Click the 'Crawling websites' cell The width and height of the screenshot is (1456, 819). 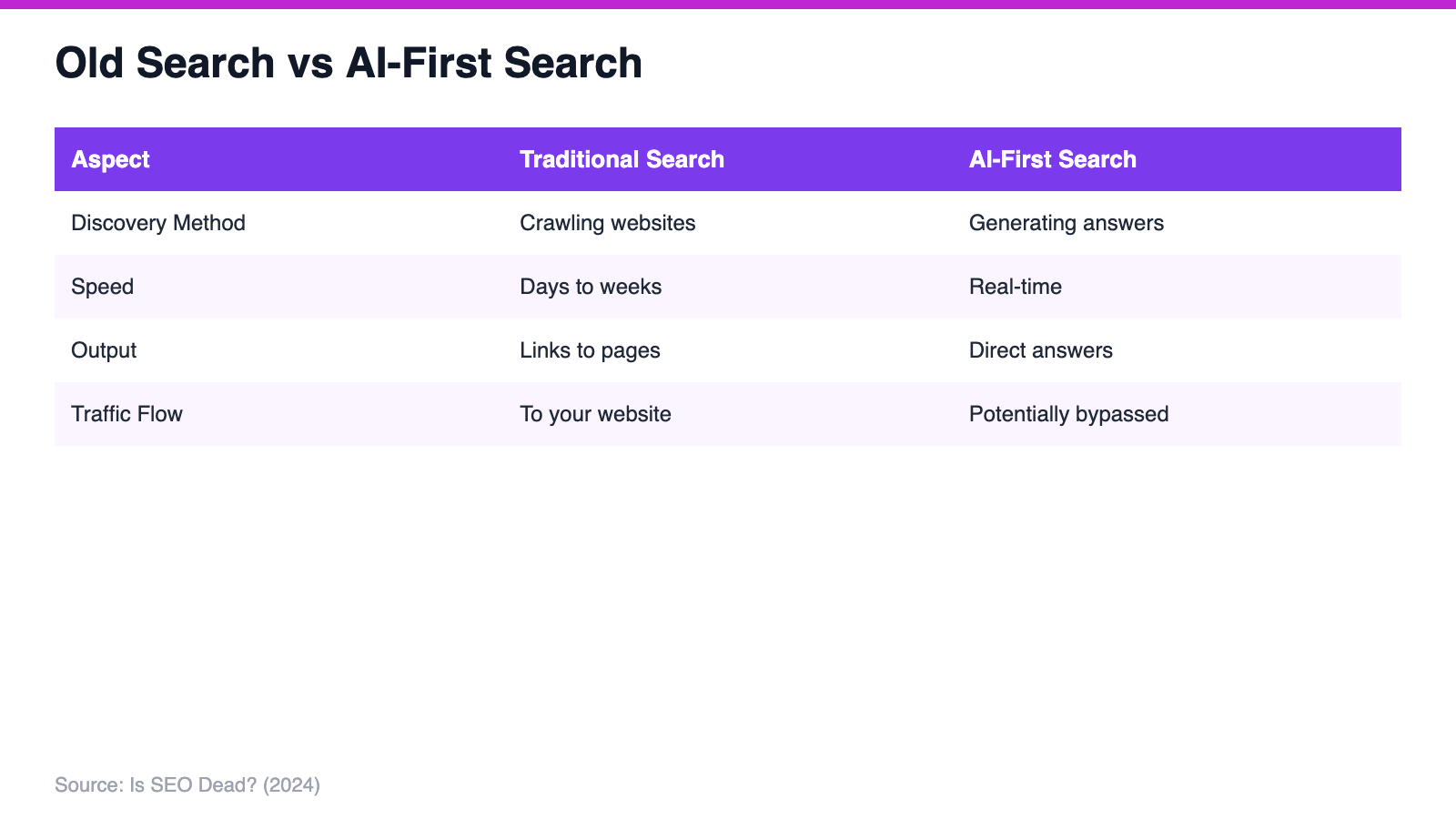pos(728,223)
